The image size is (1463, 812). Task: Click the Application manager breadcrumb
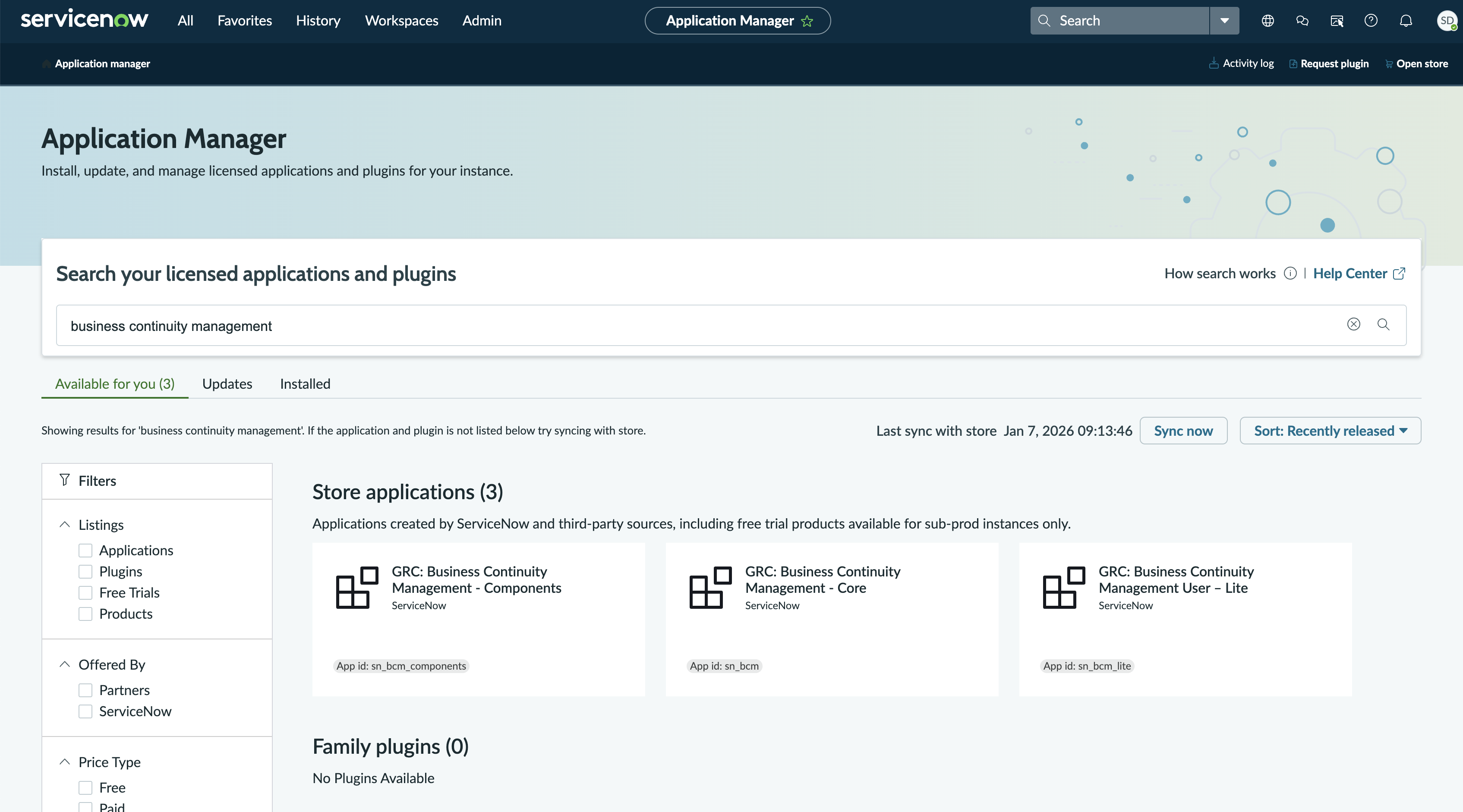click(102, 63)
